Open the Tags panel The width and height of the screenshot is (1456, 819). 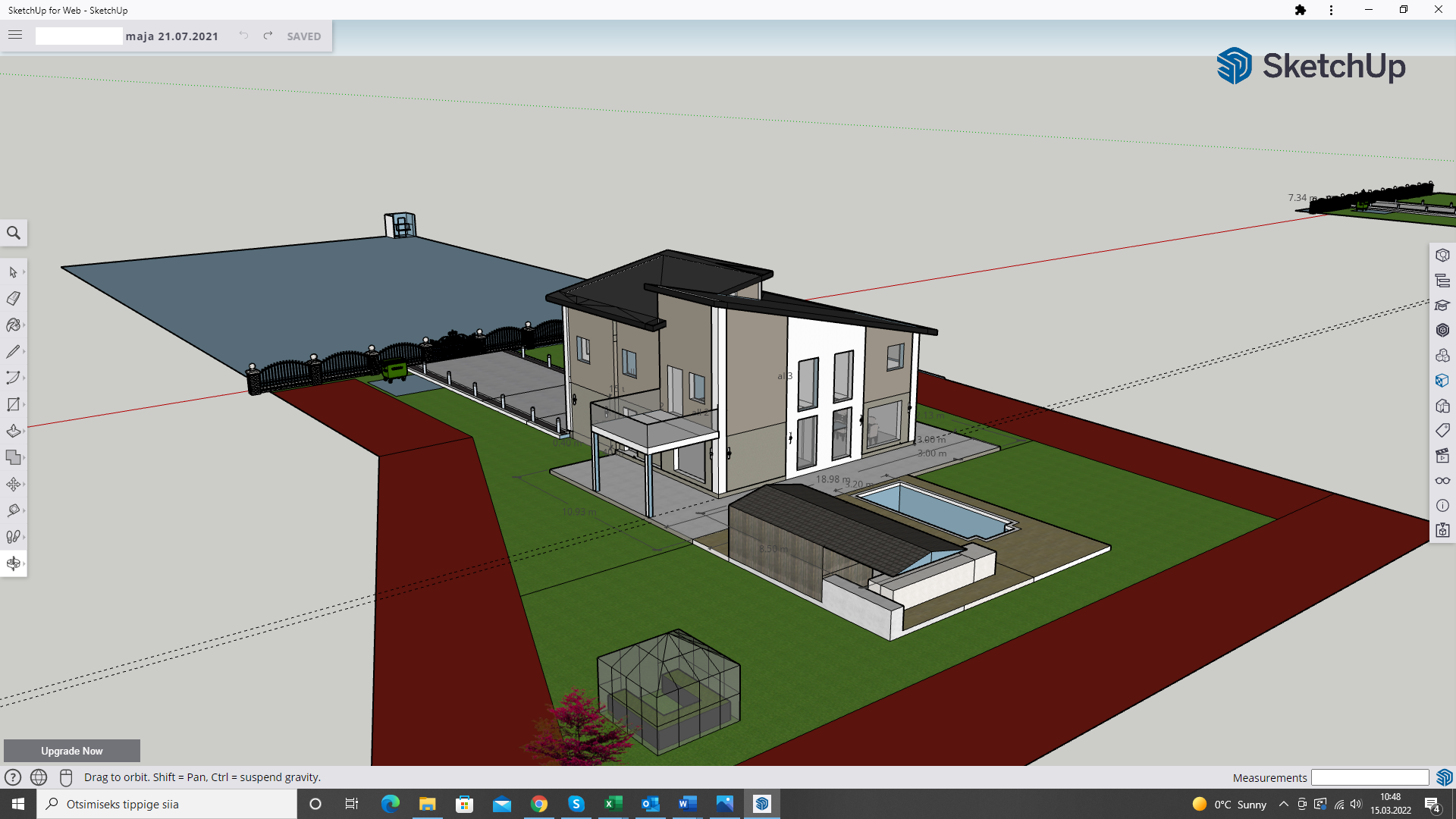(x=1442, y=431)
